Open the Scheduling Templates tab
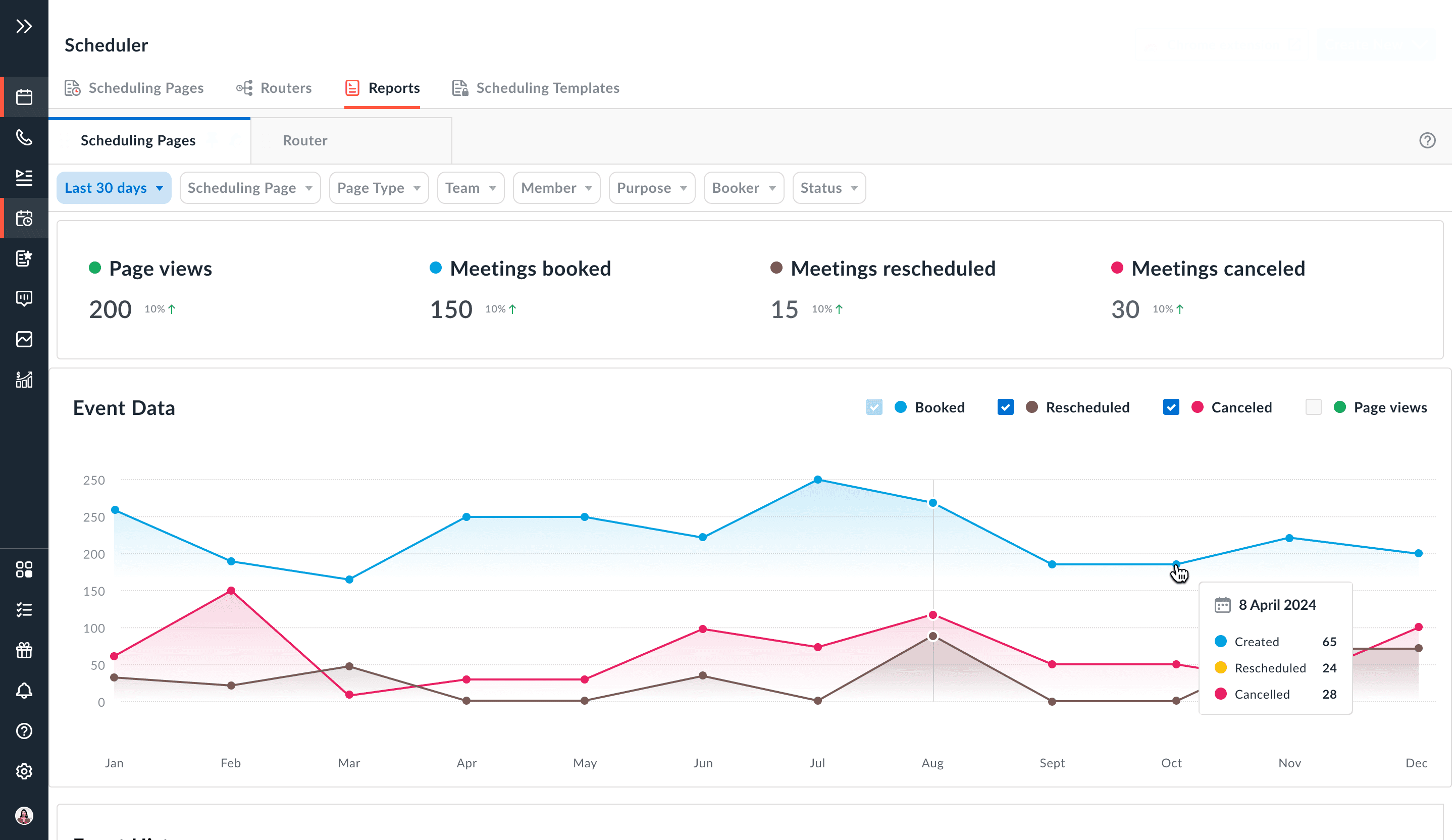The image size is (1454, 840). pos(536,88)
